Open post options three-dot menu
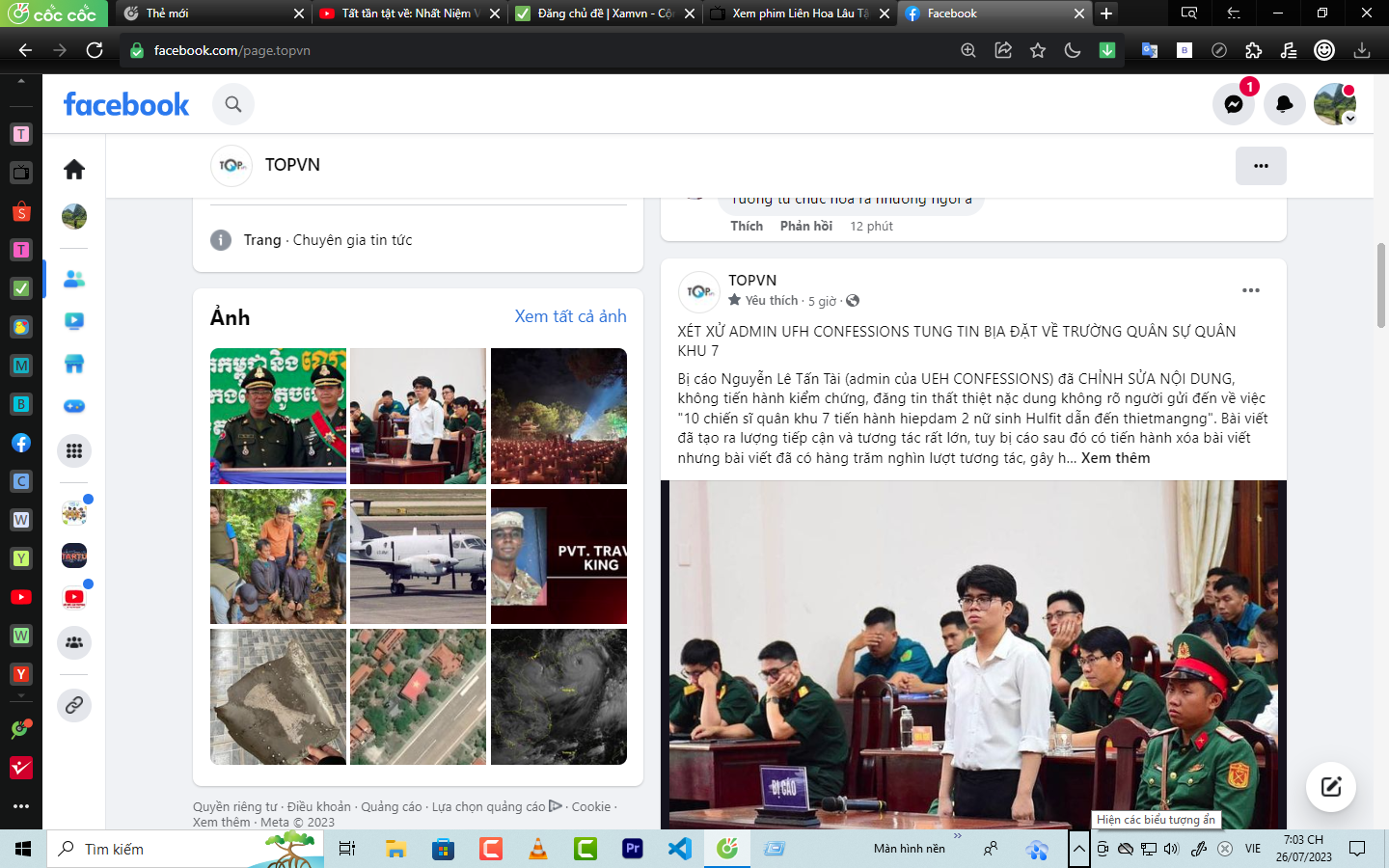This screenshot has width=1389, height=868. click(1250, 290)
